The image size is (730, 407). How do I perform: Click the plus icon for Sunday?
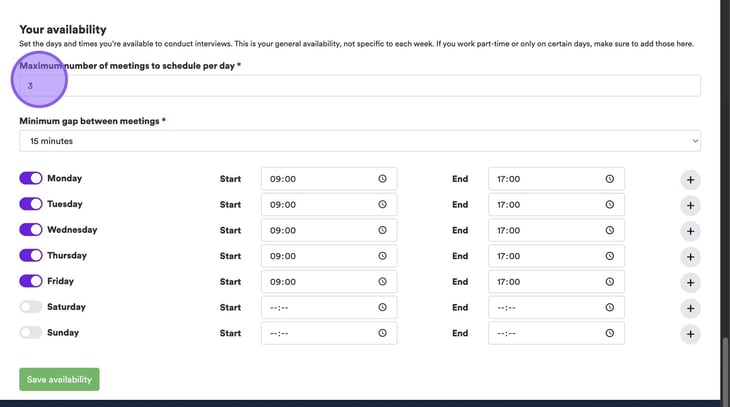tap(690, 334)
